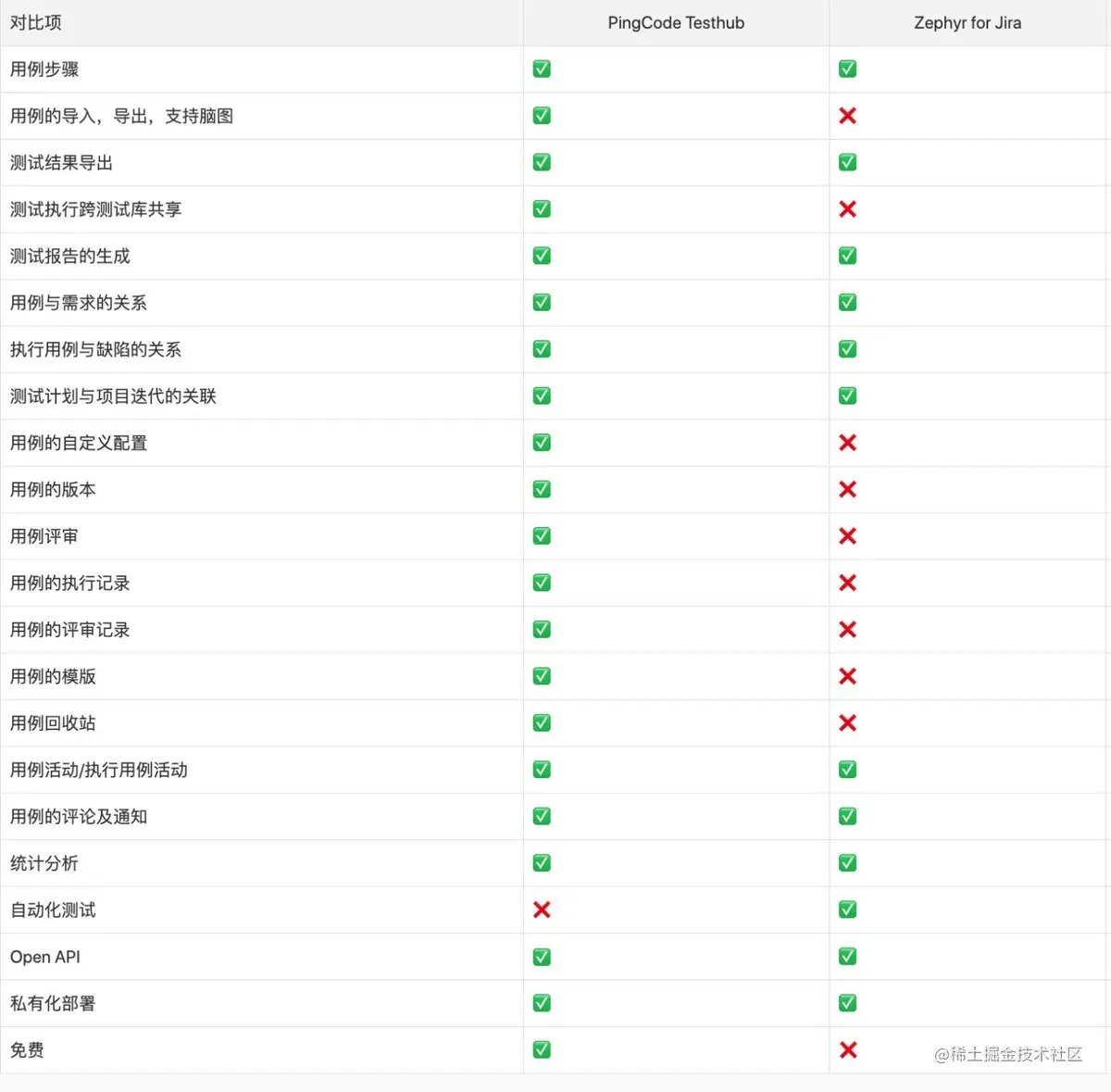The image size is (1111, 1092).
Task: Click PingCode check for 执行用例与缺陷的关系
Action: point(542,349)
